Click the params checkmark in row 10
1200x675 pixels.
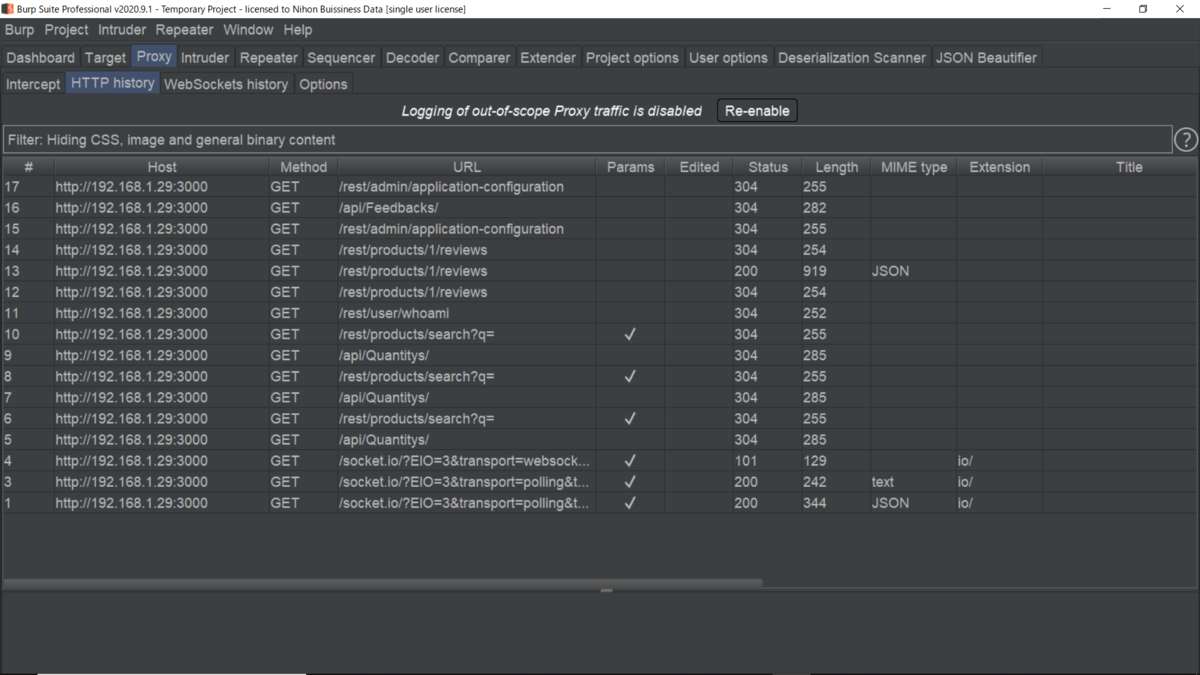pyautogui.click(x=630, y=334)
